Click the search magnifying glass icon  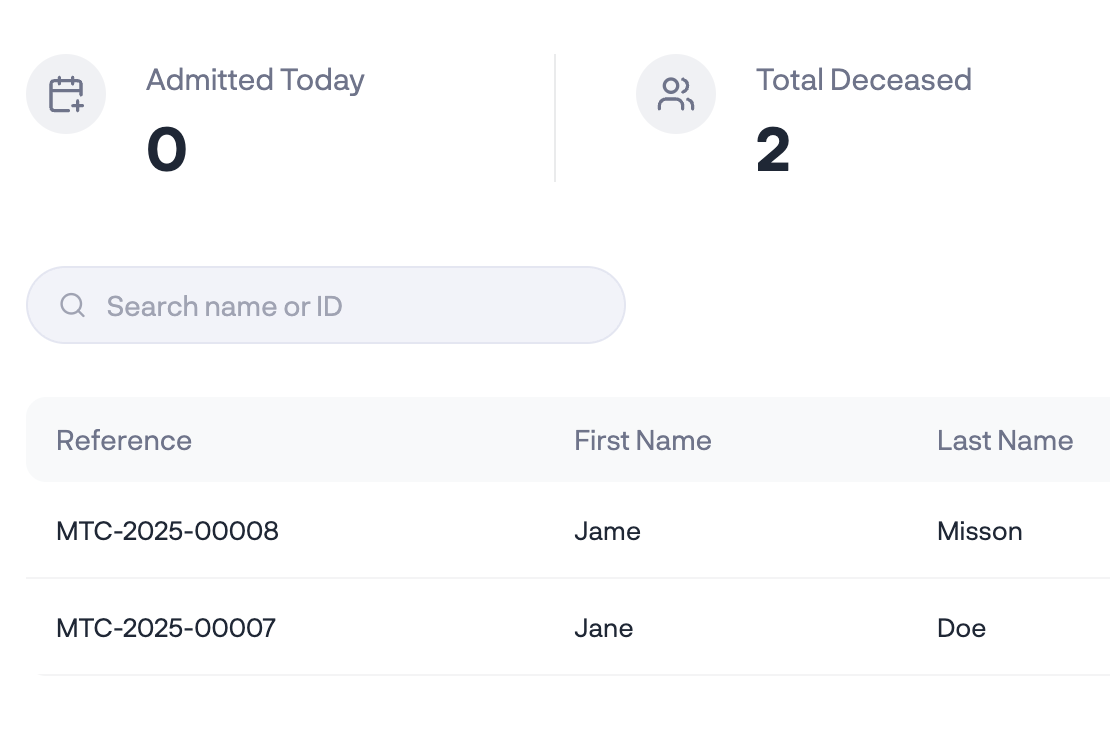(72, 305)
